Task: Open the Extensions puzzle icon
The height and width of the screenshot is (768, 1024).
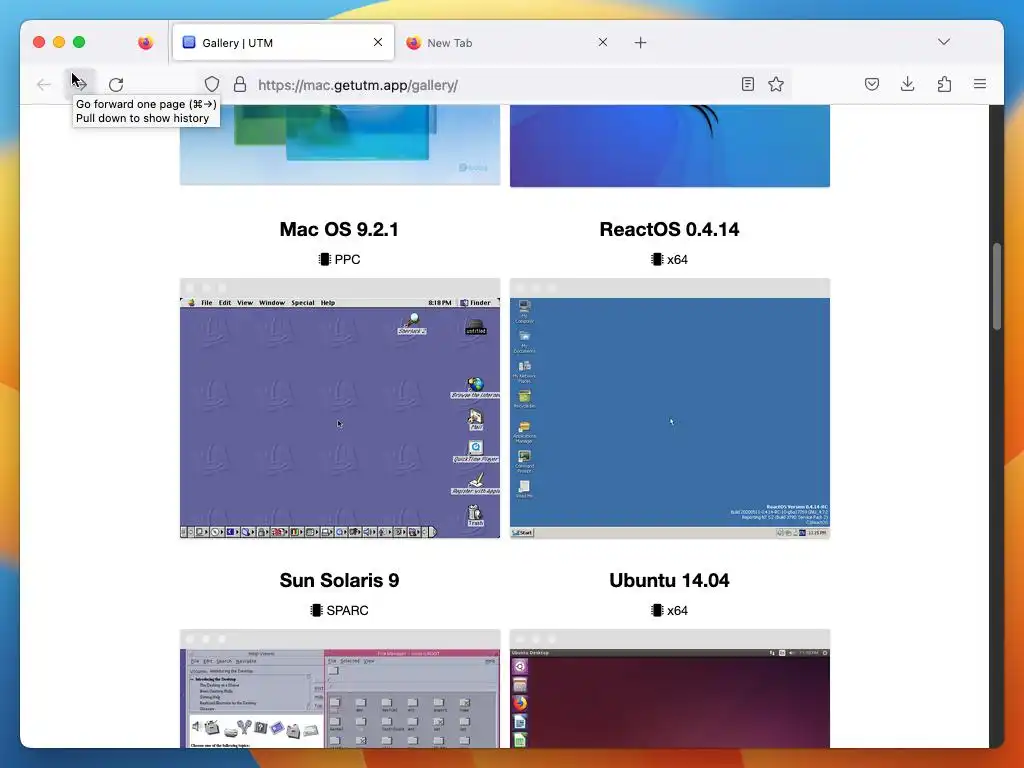Action: [944, 84]
